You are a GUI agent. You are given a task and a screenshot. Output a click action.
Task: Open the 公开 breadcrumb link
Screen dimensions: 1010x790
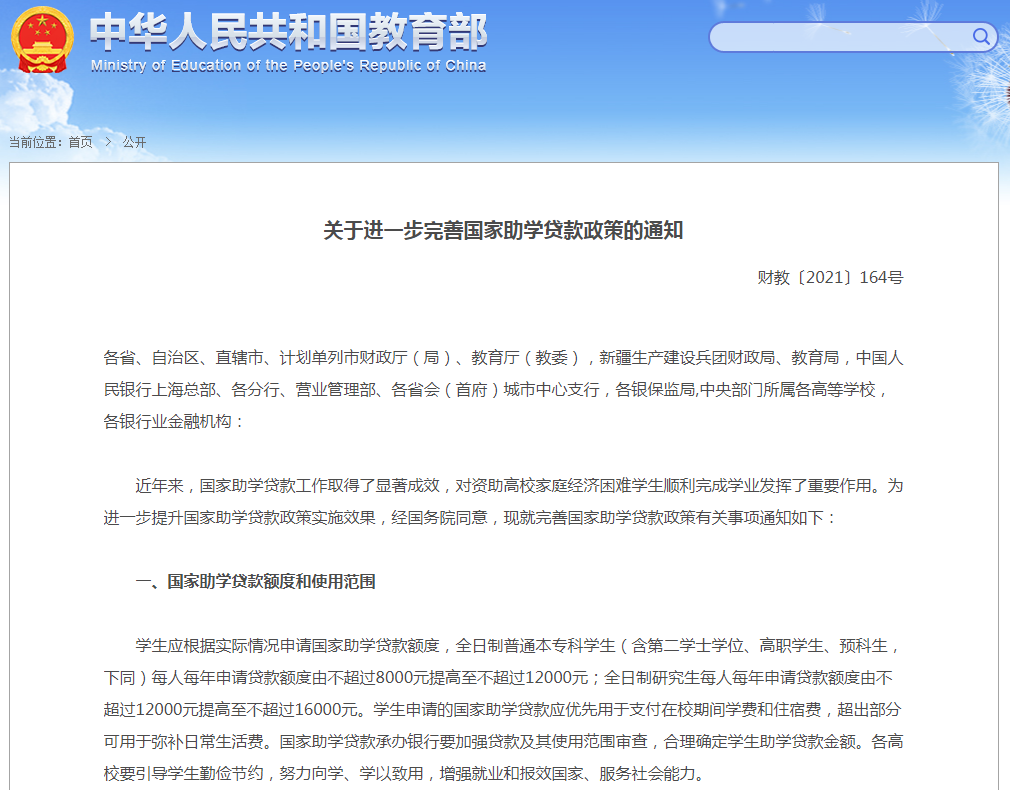click(x=134, y=142)
